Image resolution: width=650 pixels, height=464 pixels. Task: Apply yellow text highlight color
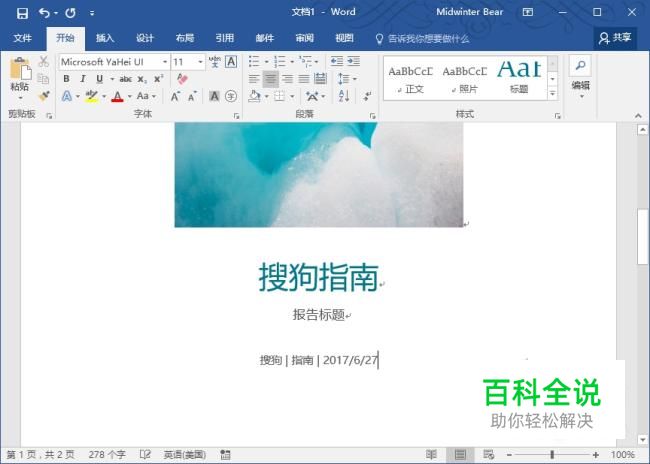[x=92, y=96]
